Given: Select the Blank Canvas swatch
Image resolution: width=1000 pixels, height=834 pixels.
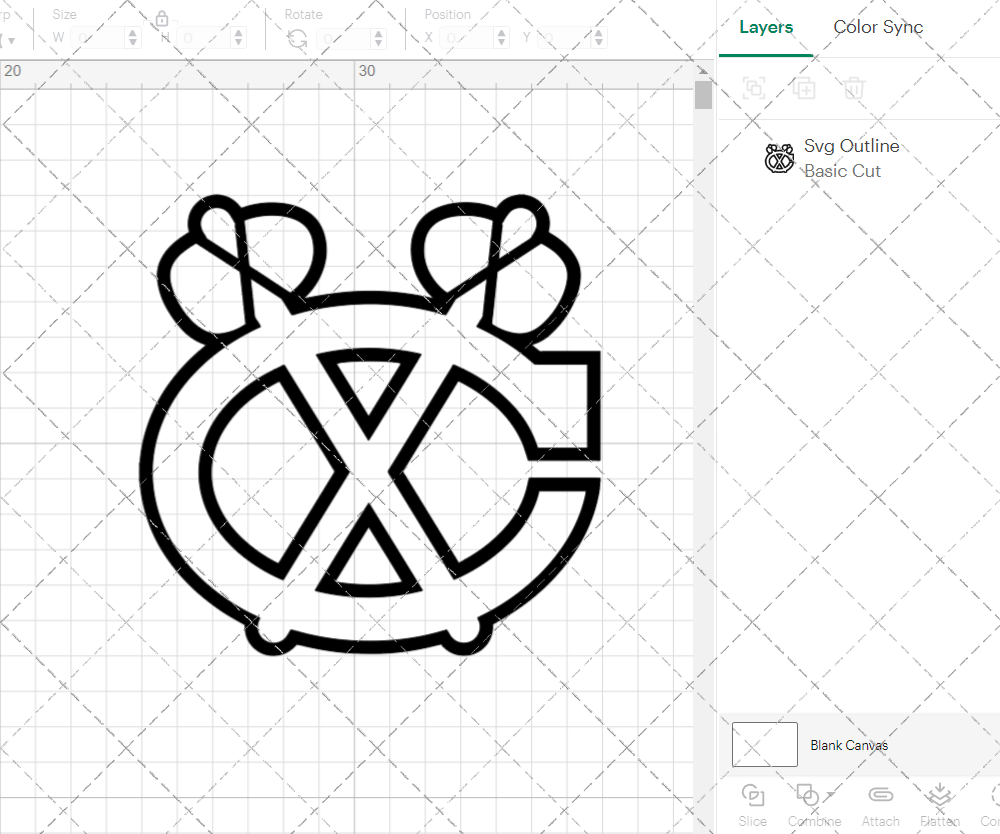Looking at the screenshot, I should [x=765, y=744].
